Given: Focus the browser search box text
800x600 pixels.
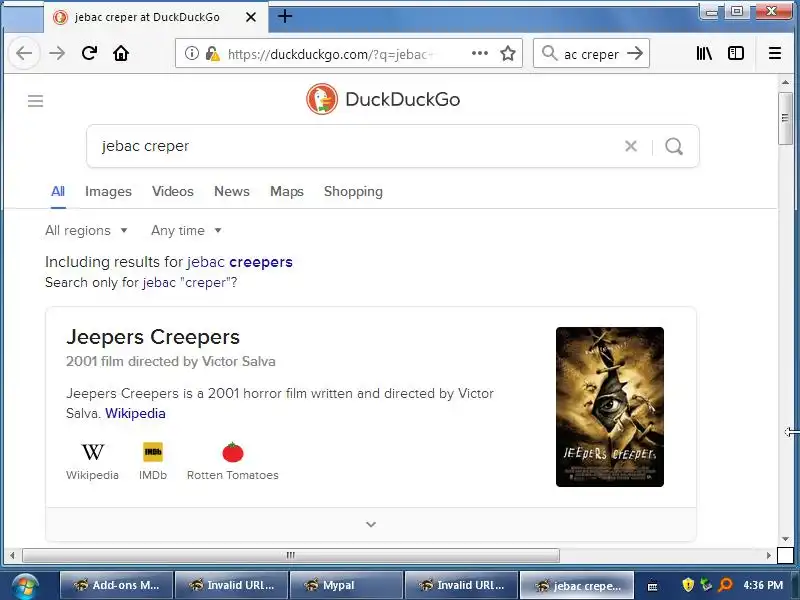Looking at the screenshot, I should coord(591,54).
